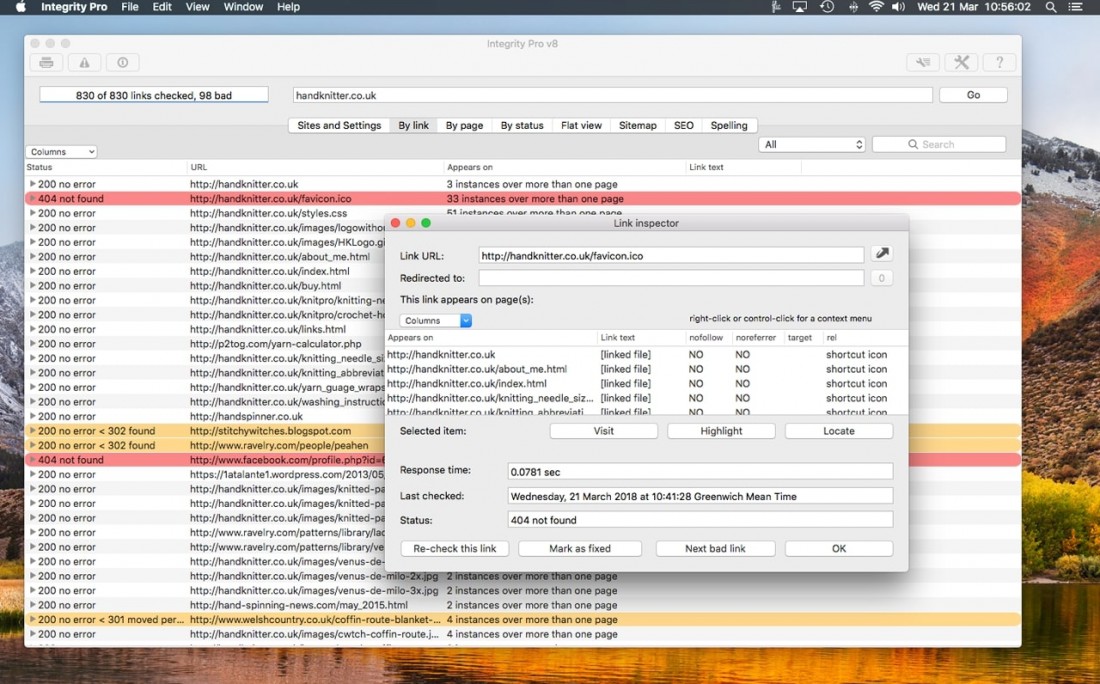The height and width of the screenshot is (684, 1100).
Task: Click the warning triangle icon
Action: point(84,62)
